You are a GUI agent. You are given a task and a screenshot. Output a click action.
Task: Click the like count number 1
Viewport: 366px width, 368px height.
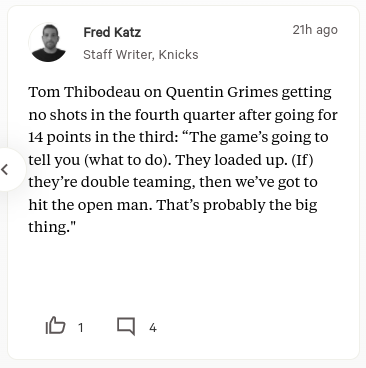[x=80, y=328]
